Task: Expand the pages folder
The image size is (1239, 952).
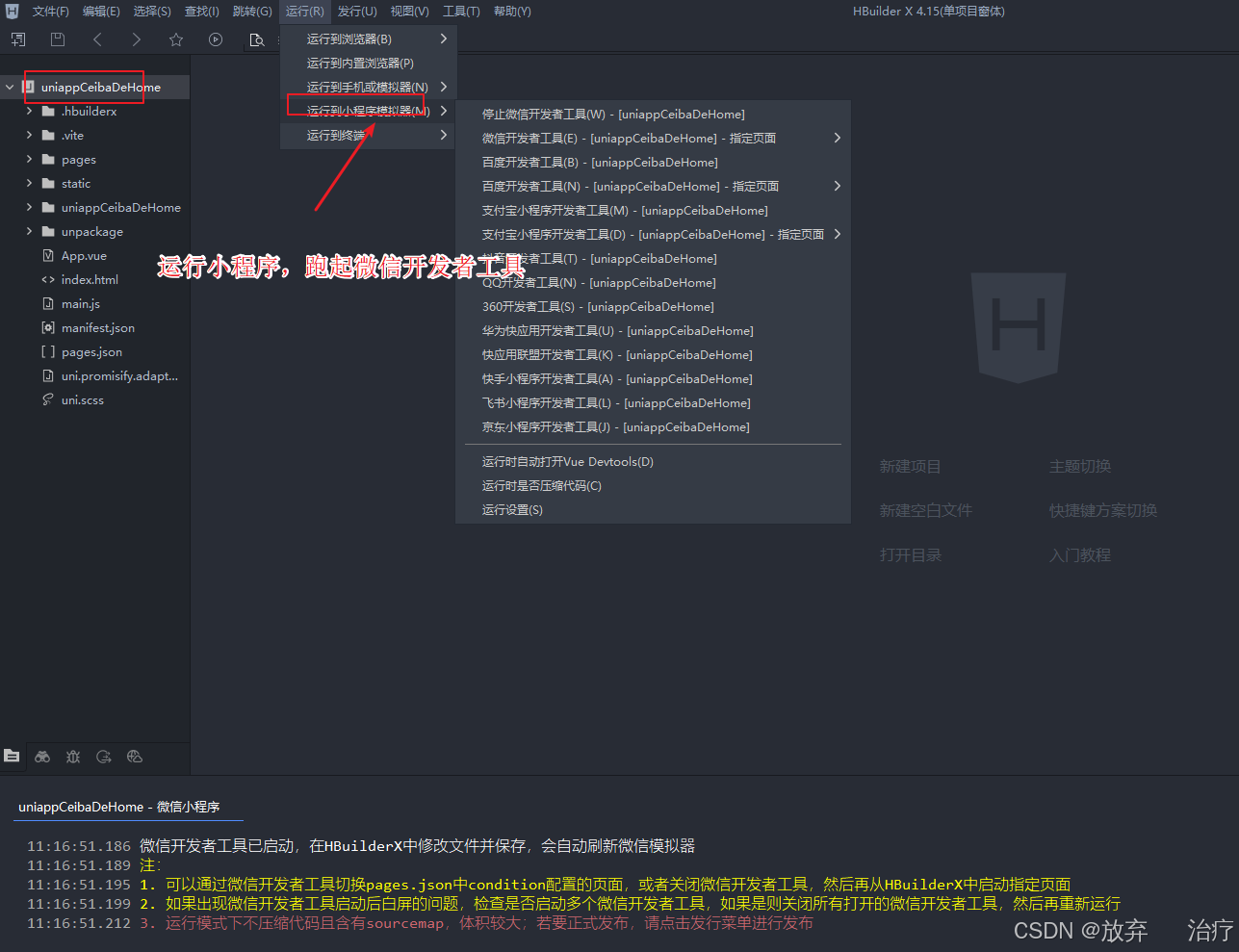Action: 29,159
